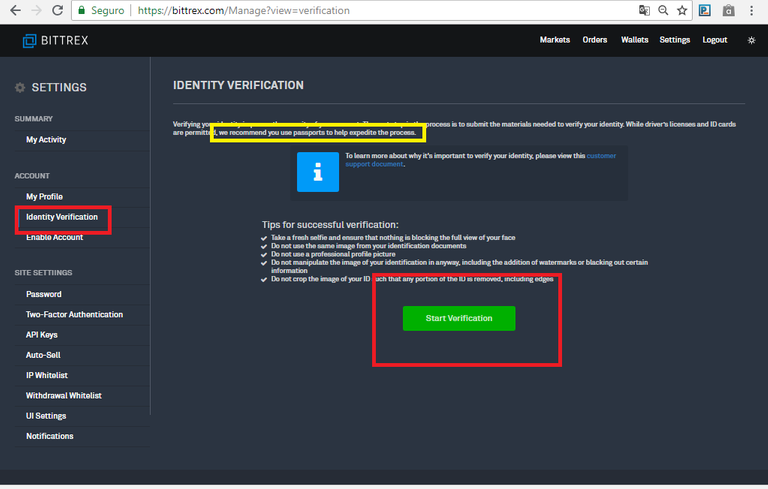The image size is (768, 489).
Task: Open API Keys settings
Action: click(x=42, y=335)
